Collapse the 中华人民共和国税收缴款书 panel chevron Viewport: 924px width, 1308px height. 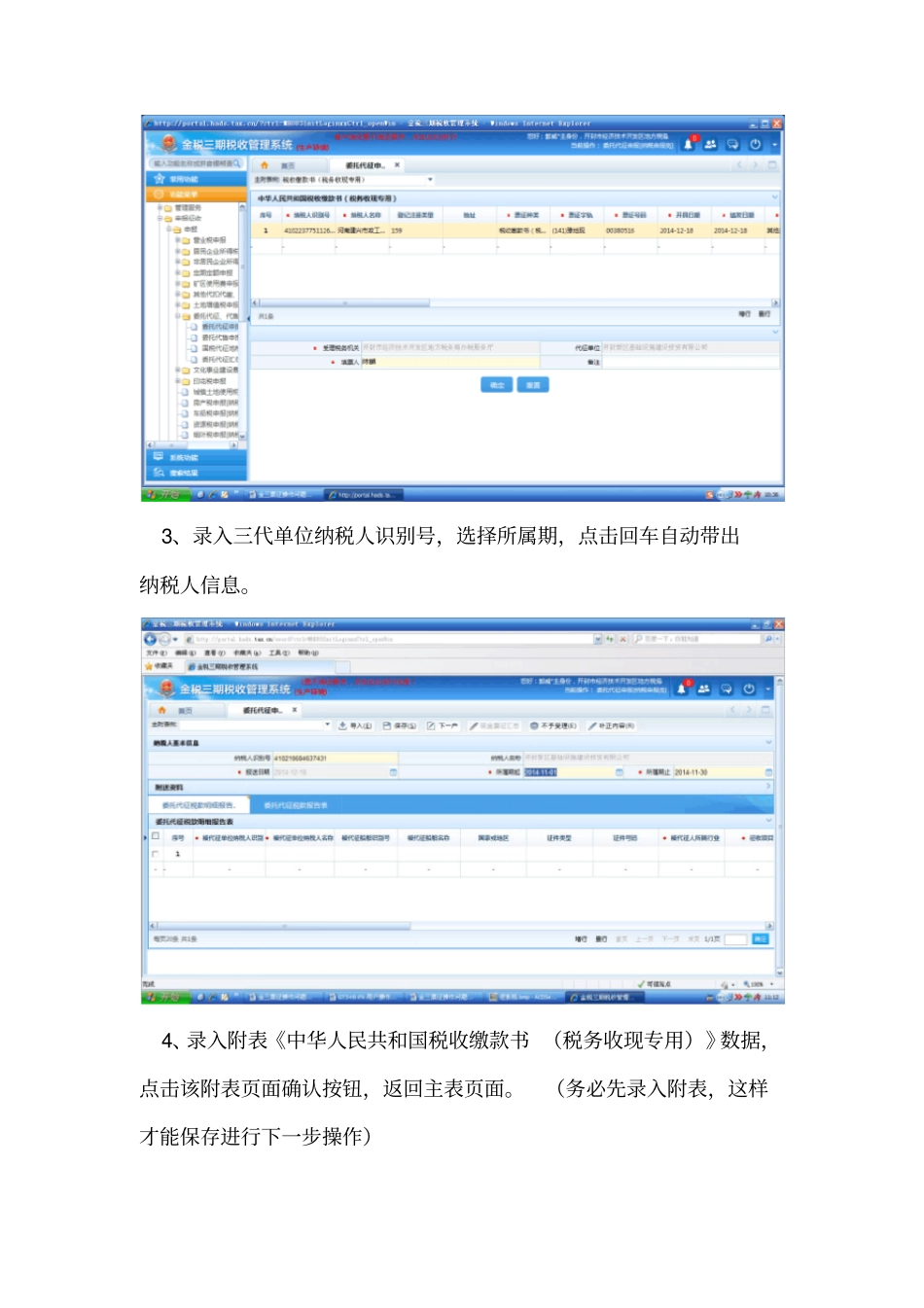(774, 197)
